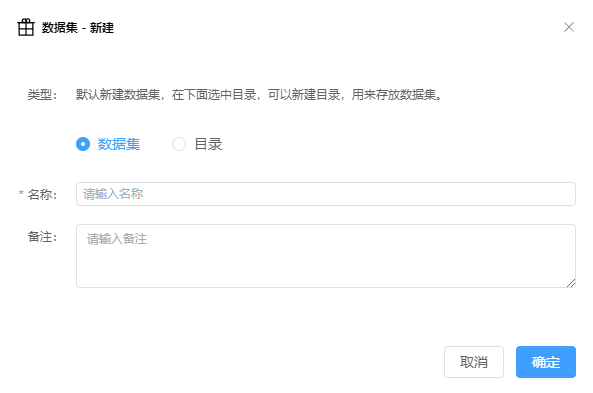The width and height of the screenshot is (593, 393).
Task: Select the 数据集 radio button circle
Action: [x=83, y=144]
